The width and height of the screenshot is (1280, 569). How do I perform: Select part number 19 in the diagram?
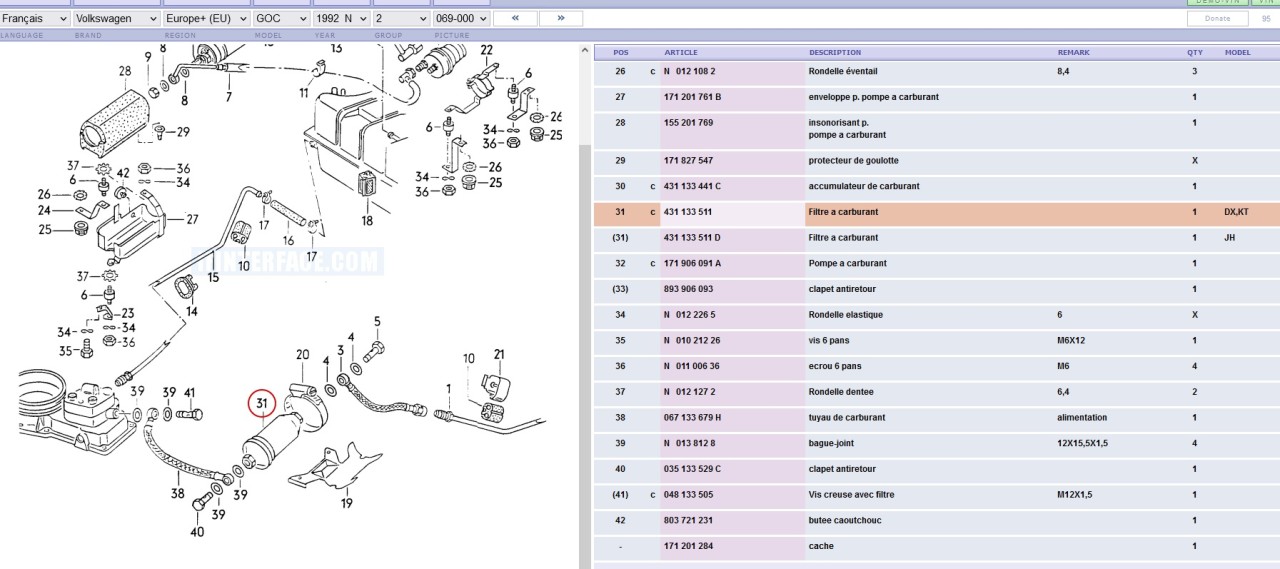pyautogui.click(x=346, y=503)
